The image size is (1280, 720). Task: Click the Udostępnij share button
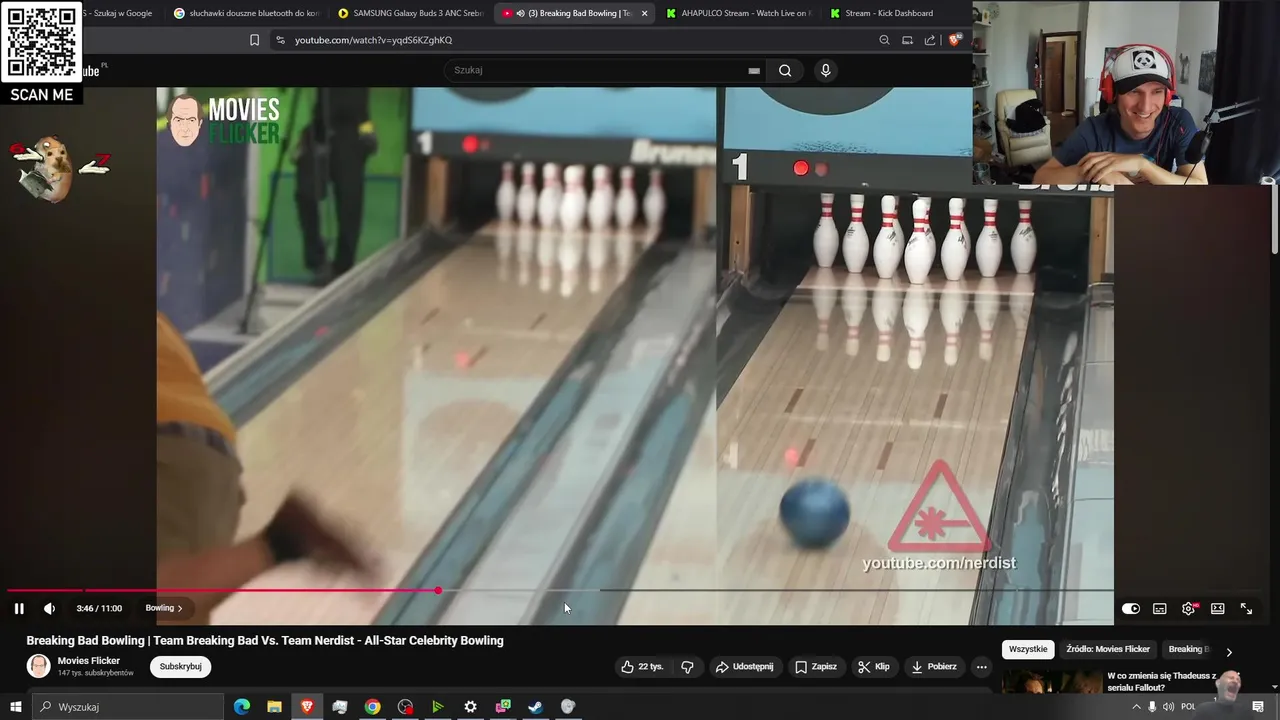[x=745, y=667]
